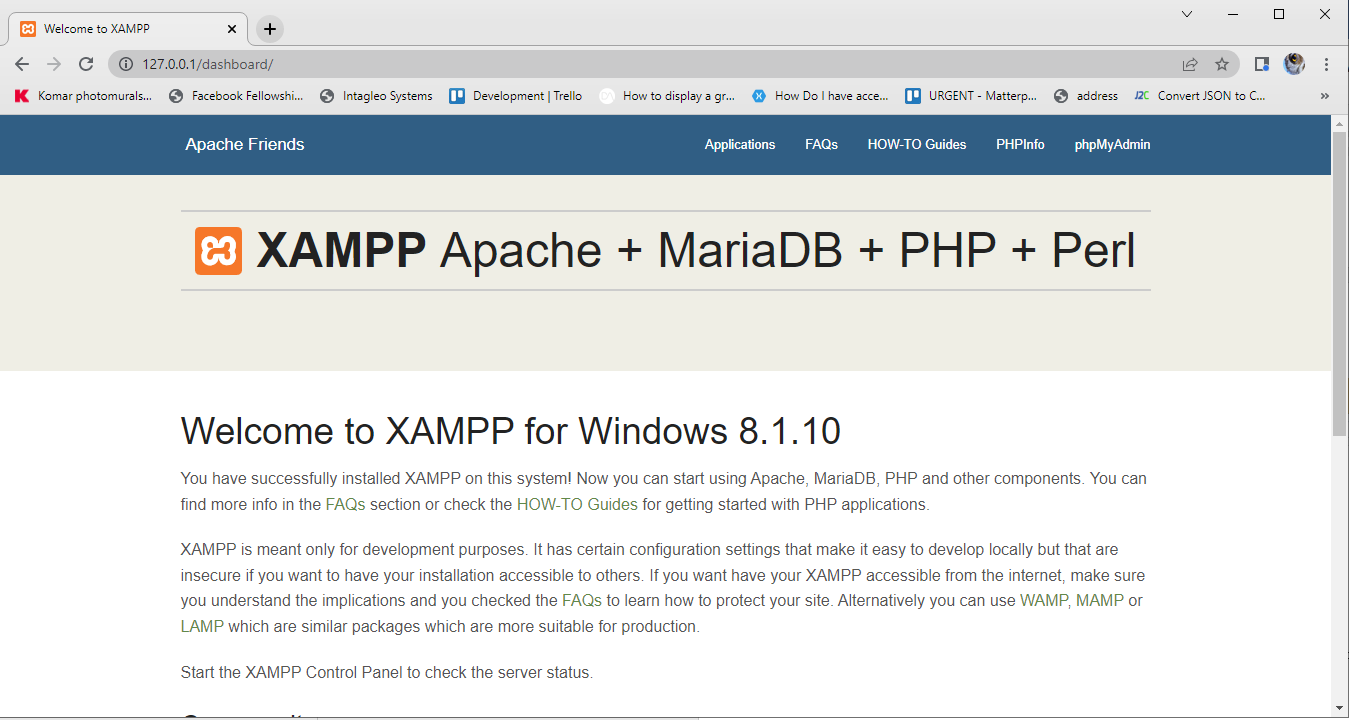This screenshot has width=1349, height=720.
Task: Minimize the browser window
Action: tap(1234, 14)
